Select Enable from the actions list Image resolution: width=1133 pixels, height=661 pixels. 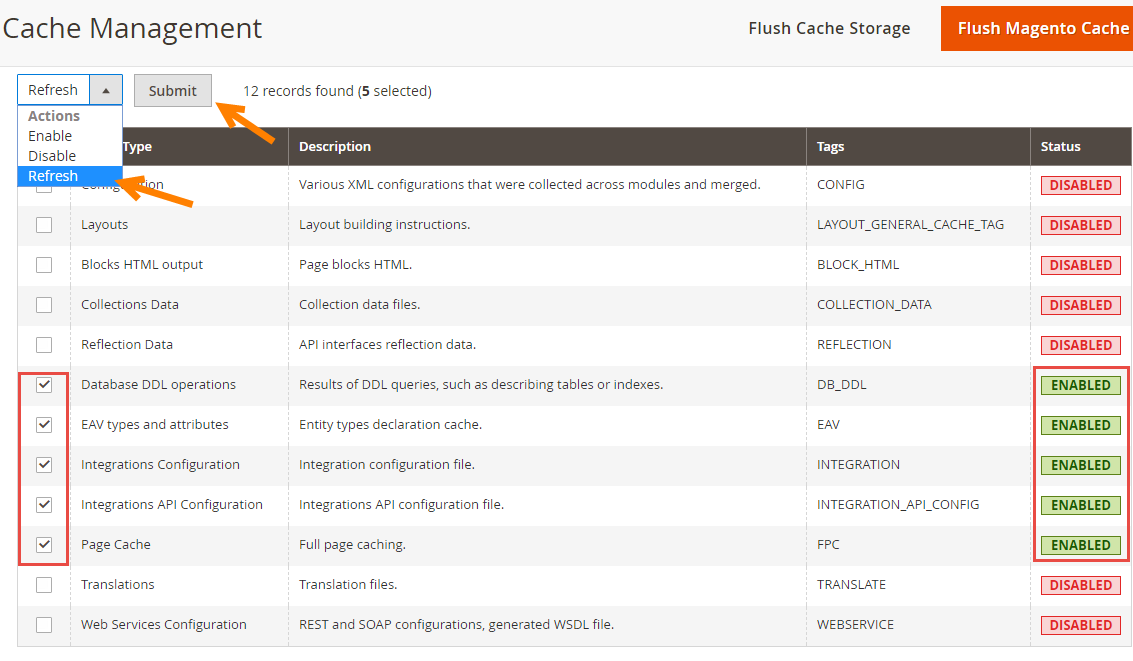coord(50,136)
